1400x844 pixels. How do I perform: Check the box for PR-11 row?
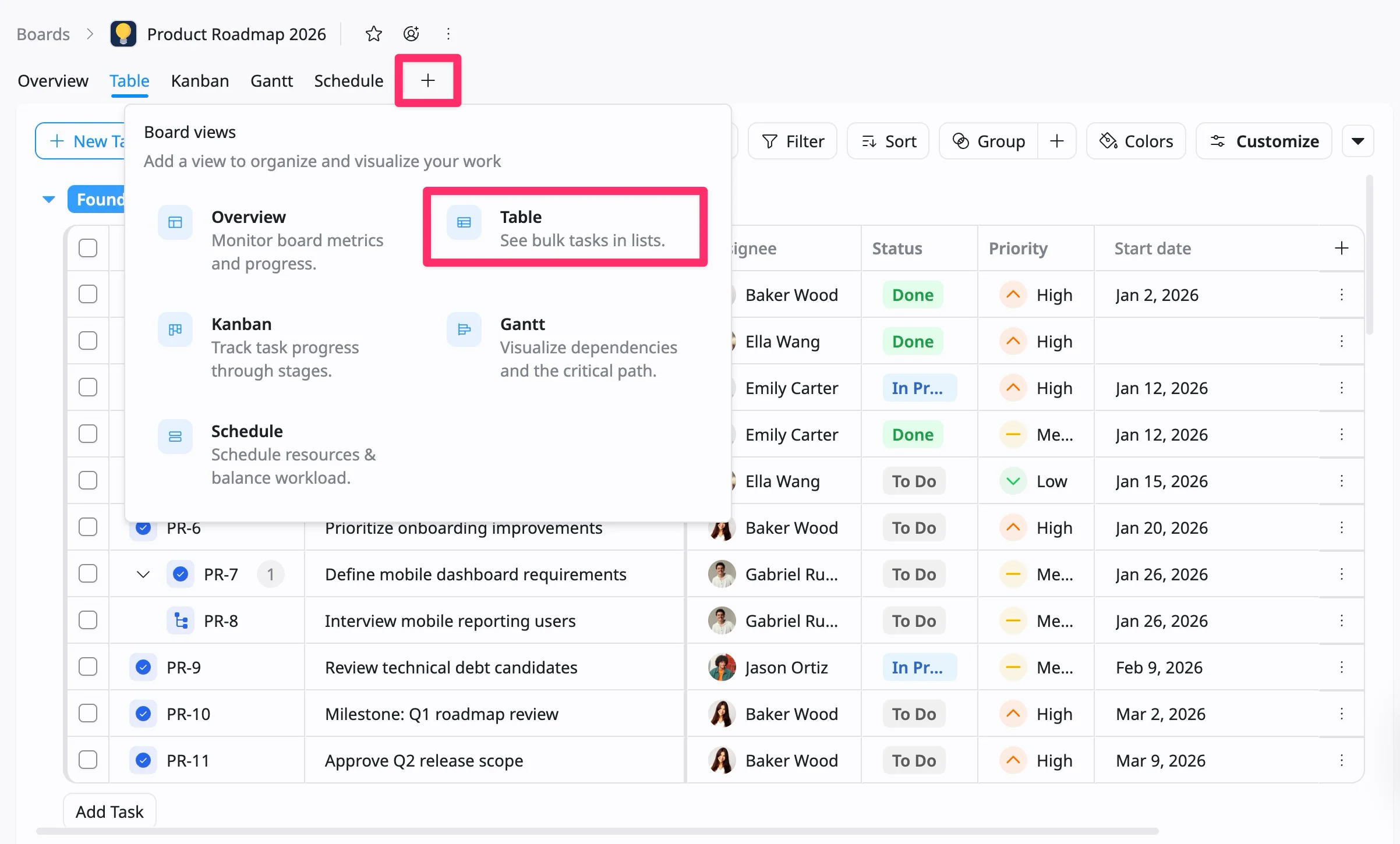[88, 760]
